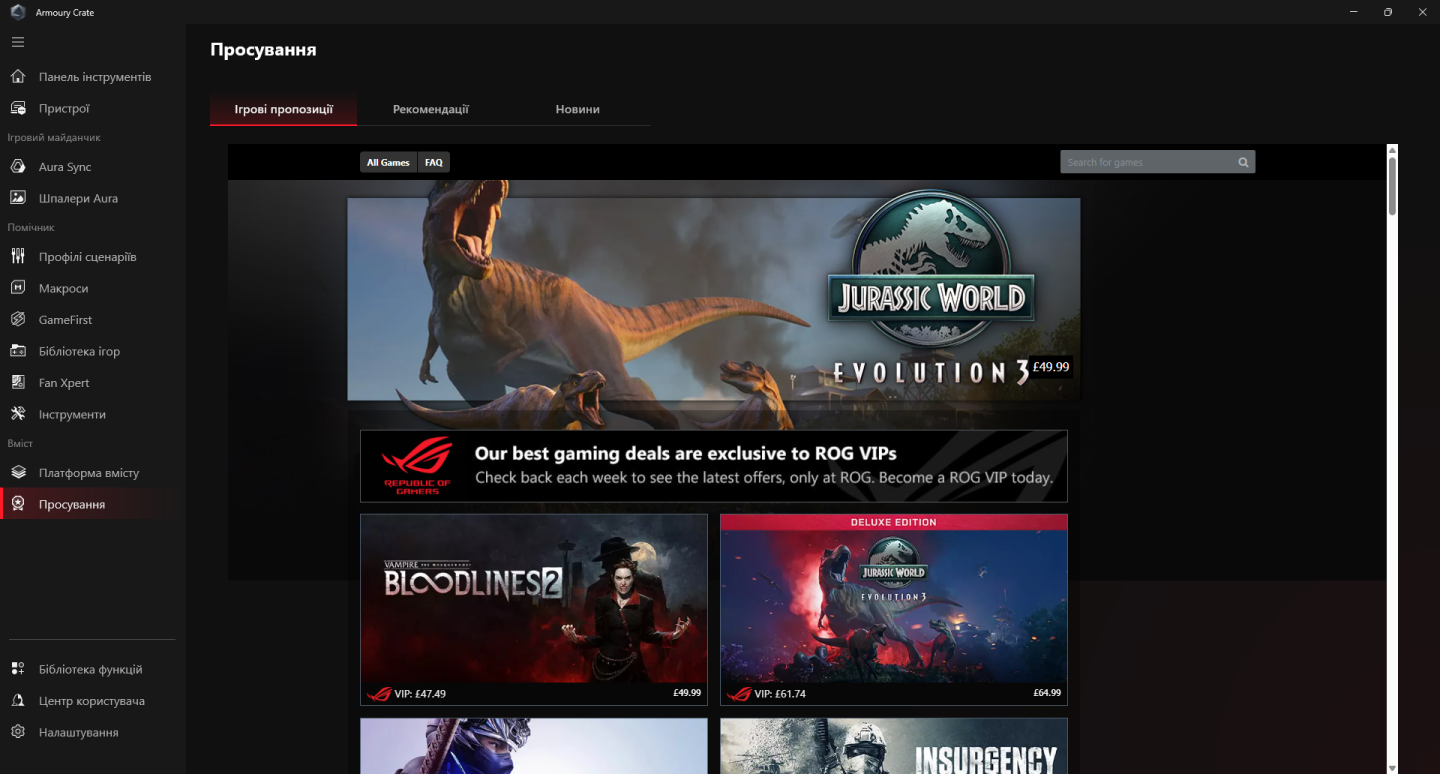Switch to the Рекомендації tab
This screenshot has height=774, width=1440.
(x=431, y=109)
